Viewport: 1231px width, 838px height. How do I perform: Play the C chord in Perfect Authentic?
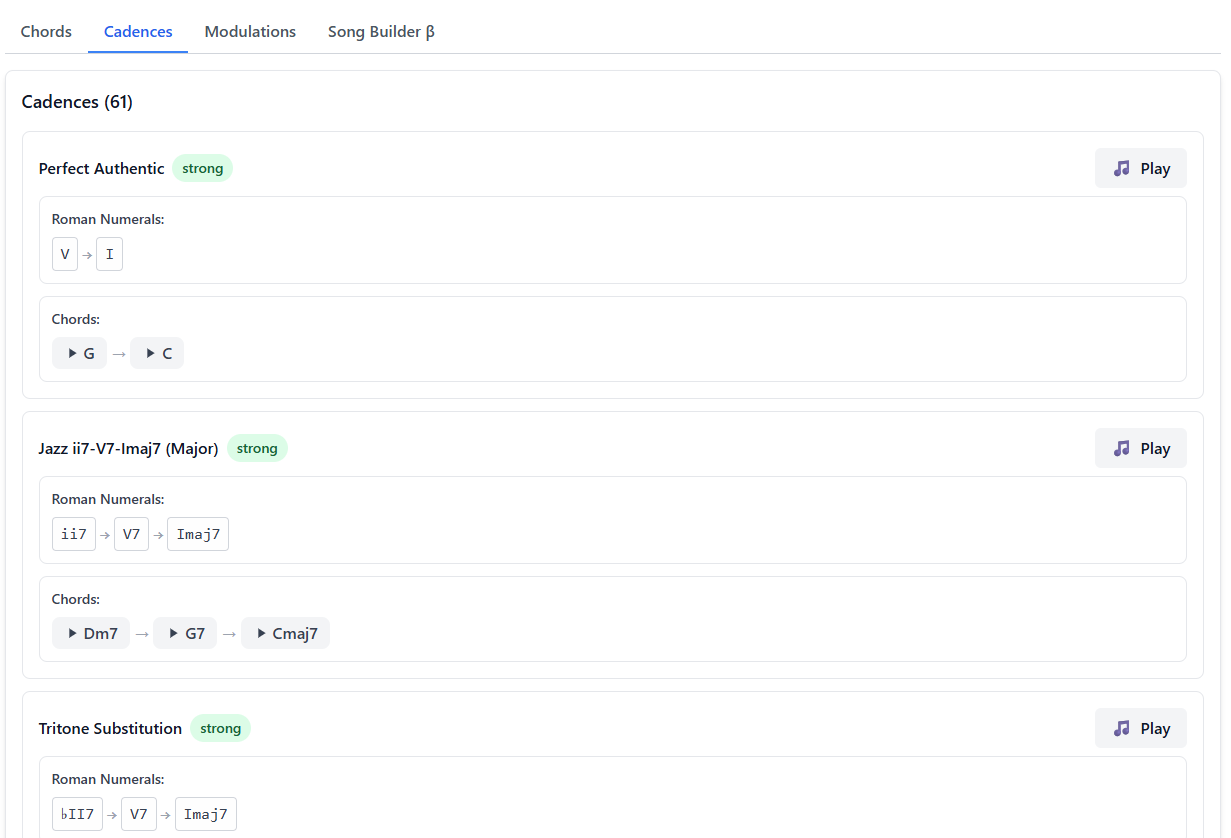(157, 353)
